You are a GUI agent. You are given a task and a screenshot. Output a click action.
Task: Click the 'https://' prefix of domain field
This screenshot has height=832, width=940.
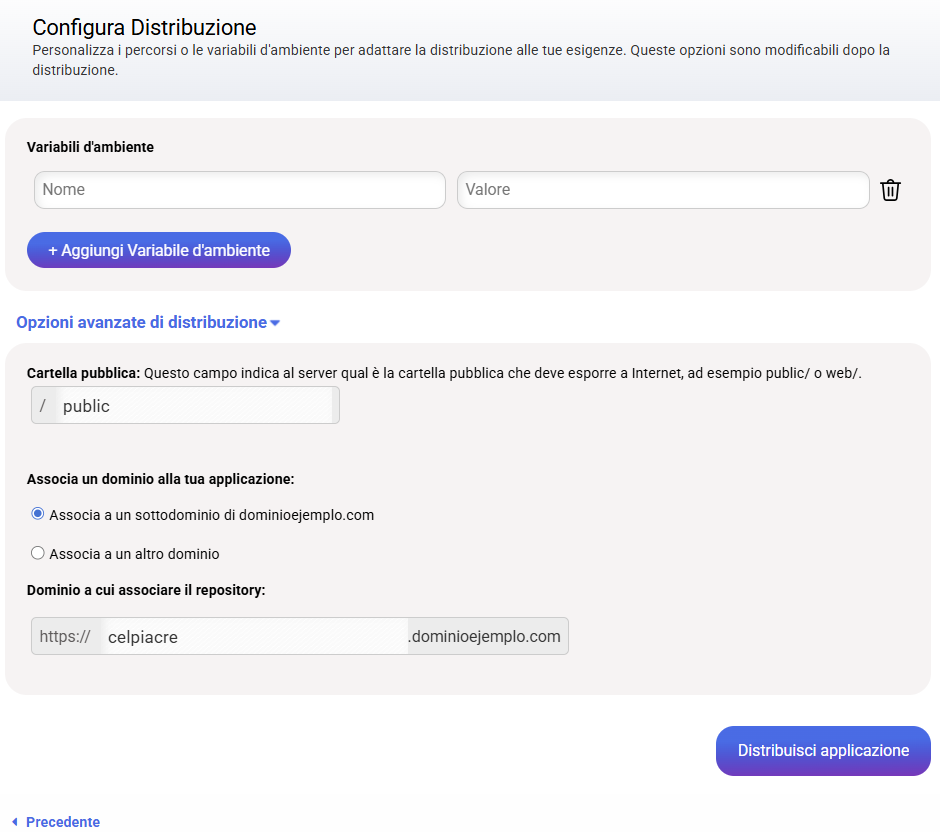point(65,636)
